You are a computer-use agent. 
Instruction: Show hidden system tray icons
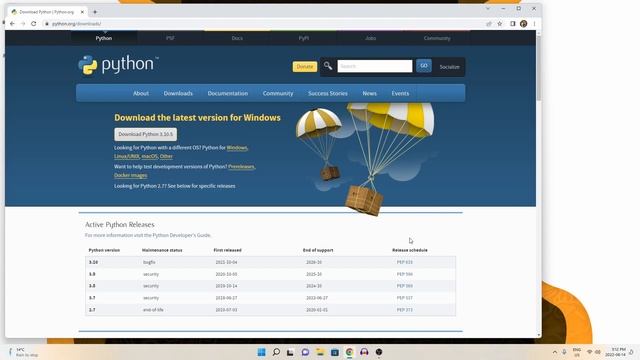[555, 352]
